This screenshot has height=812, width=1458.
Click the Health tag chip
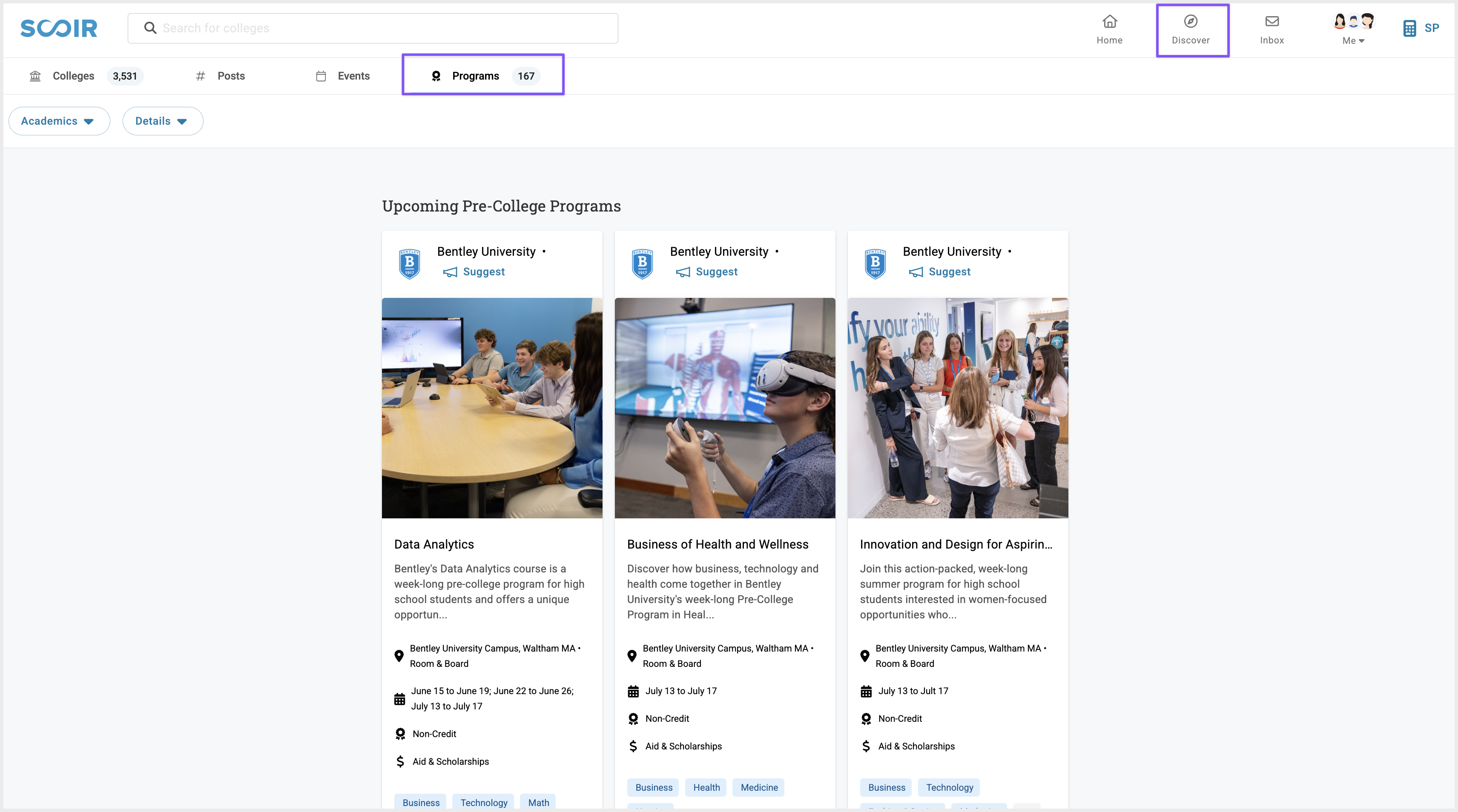point(706,787)
